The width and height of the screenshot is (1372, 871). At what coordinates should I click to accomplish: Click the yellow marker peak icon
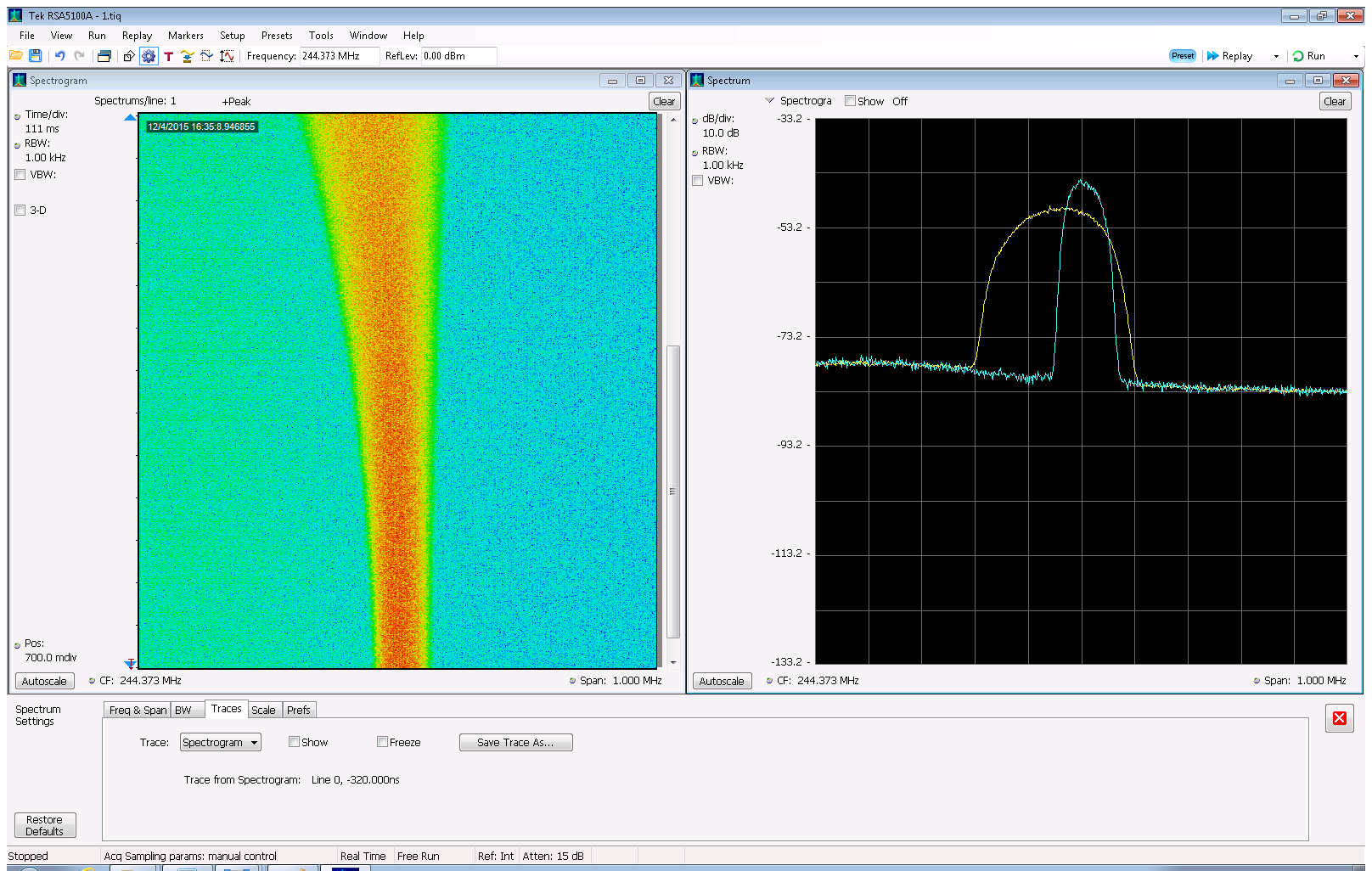tap(188, 56)
